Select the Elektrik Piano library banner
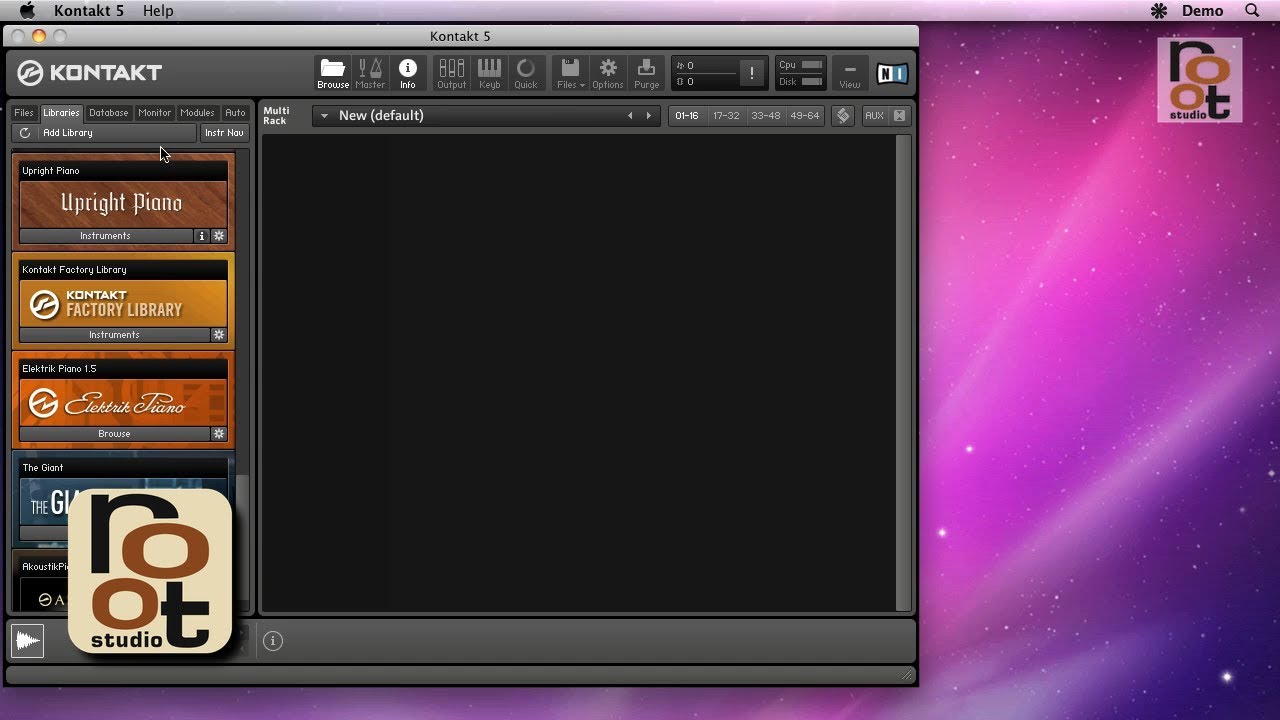 point(123,402)
